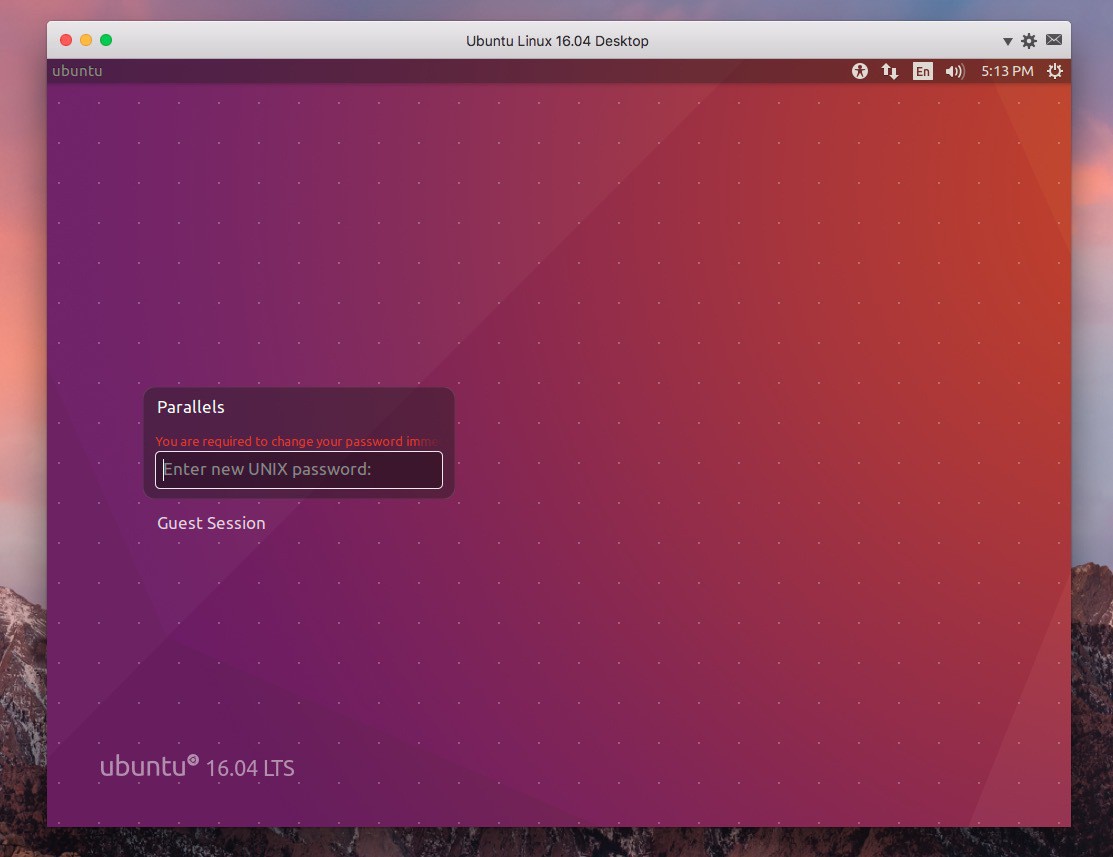Click the ubuntu hostname label in the top panel
Image resolution: width=1113 pixels, height=857 pixels.
[x=77, y=71]
